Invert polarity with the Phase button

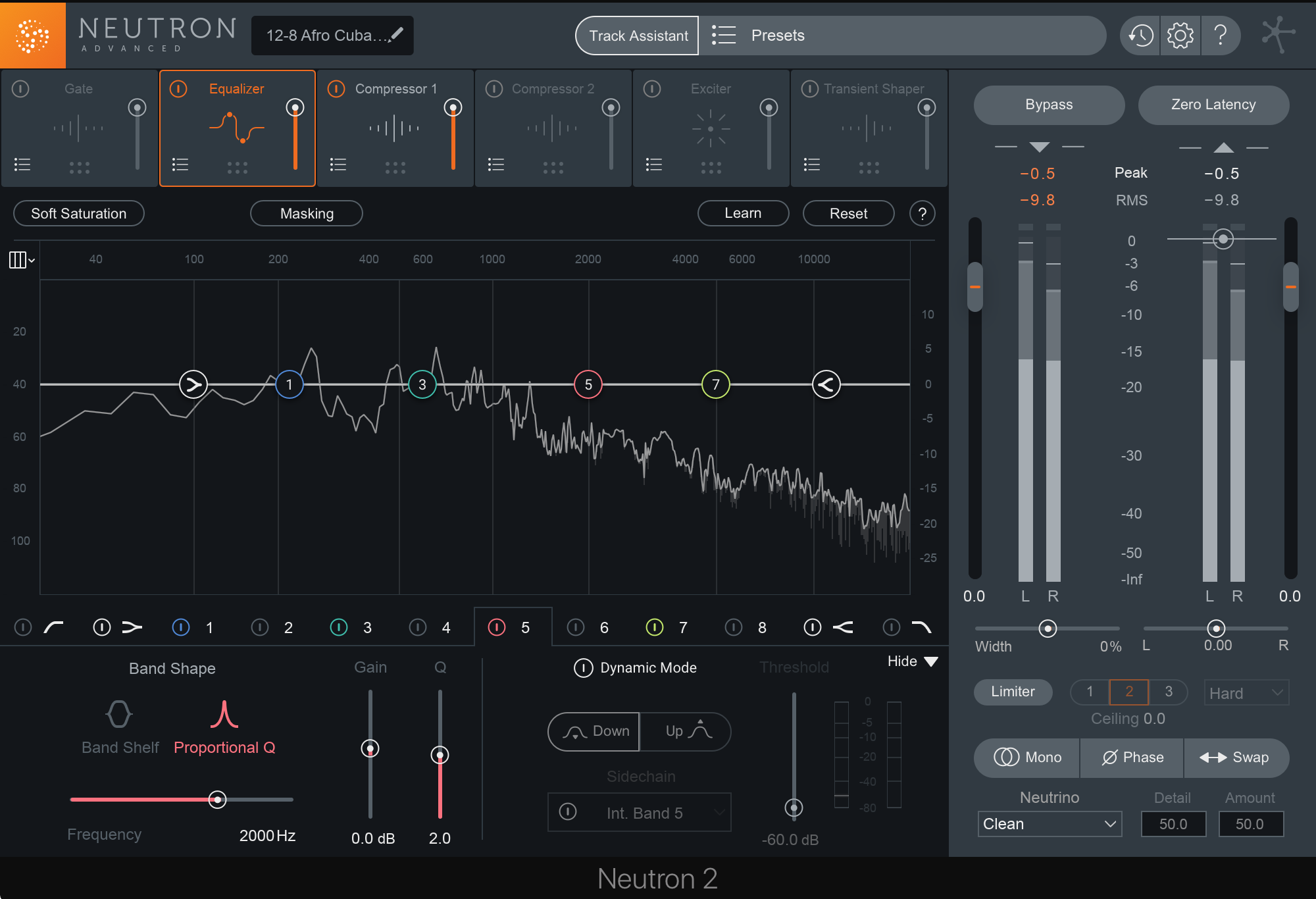1132,758
